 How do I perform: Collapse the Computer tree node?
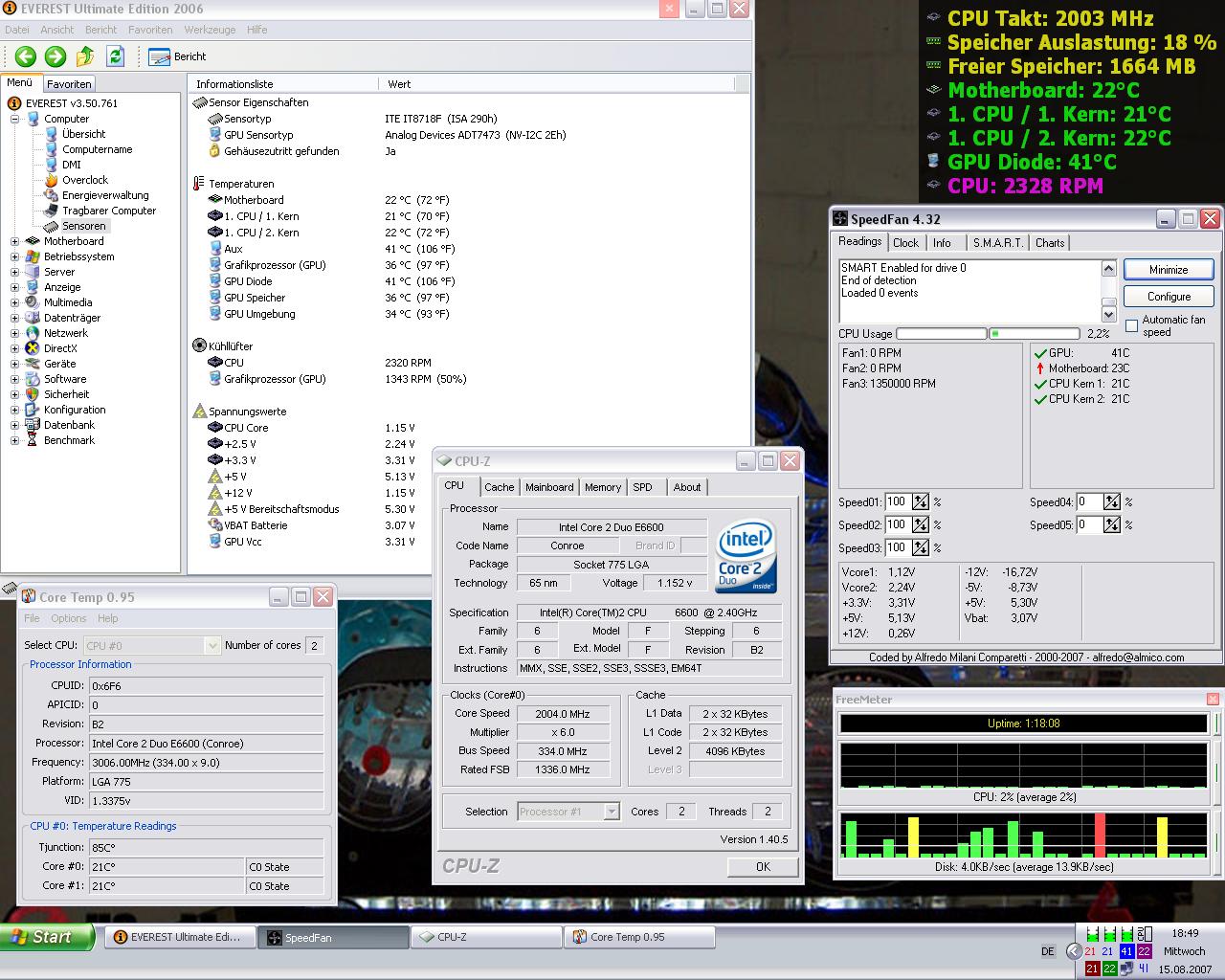pyautogui.click(x=14, y=119)
